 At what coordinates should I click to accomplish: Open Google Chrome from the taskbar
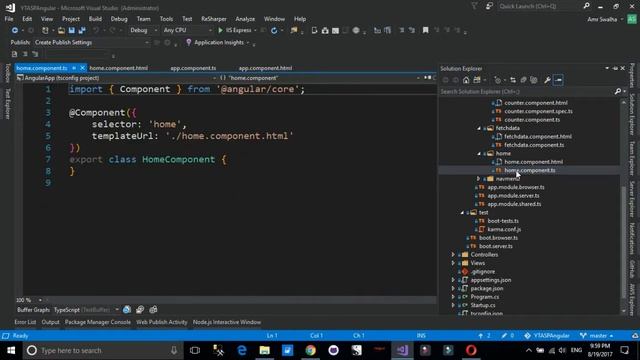pyautogui.click(x=311, y=350)
